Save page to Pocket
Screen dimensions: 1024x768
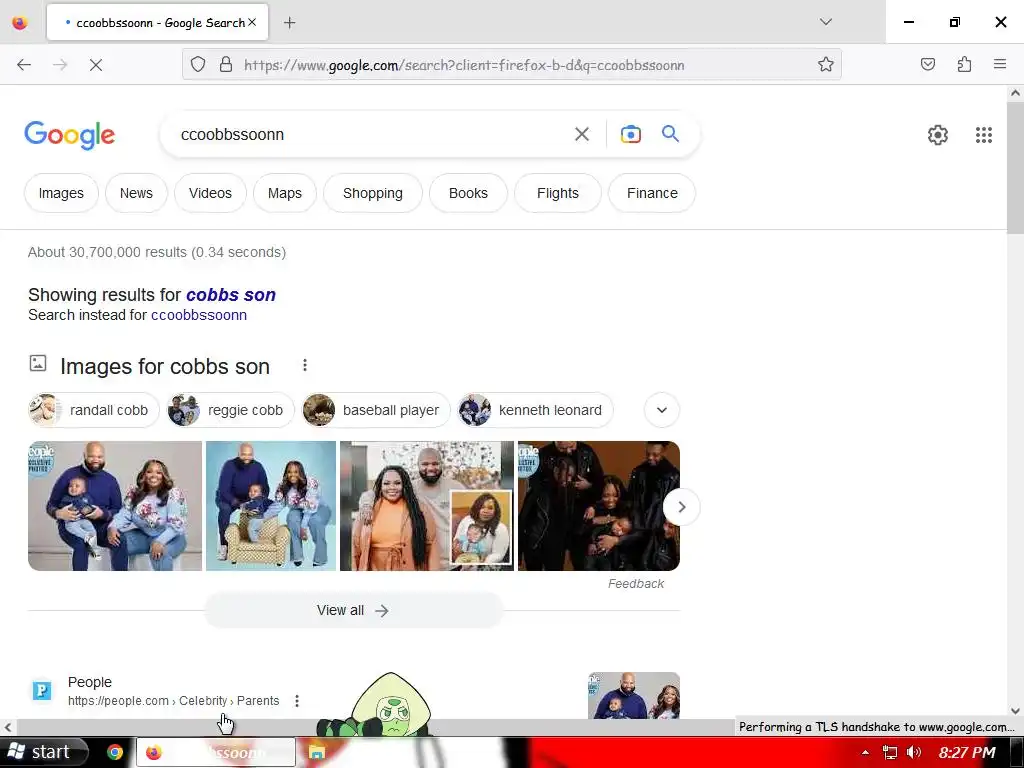[927, 64]
